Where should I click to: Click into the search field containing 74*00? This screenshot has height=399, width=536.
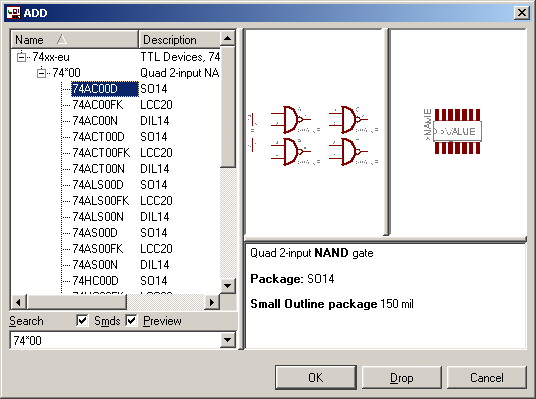tap(115, 340)
